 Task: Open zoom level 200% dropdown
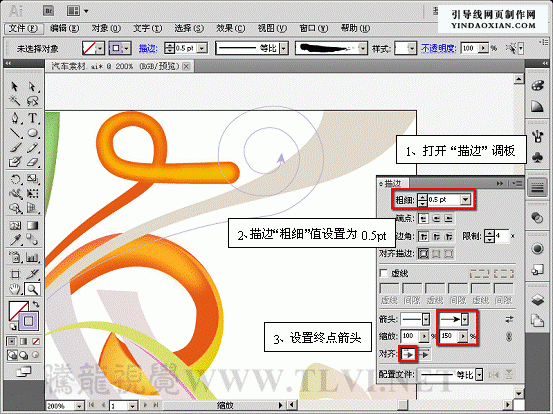click(80, 406)
